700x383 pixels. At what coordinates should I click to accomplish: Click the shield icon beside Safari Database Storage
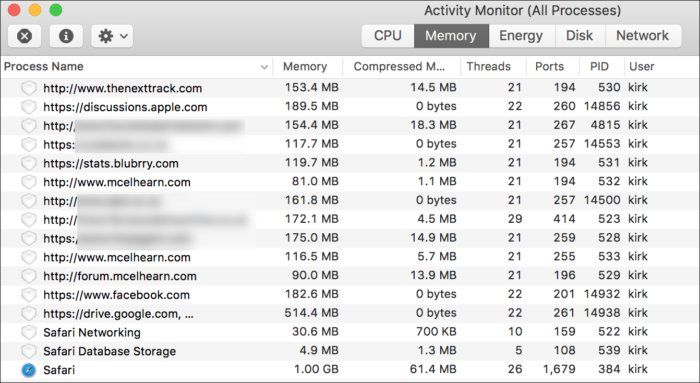point(29,351)
